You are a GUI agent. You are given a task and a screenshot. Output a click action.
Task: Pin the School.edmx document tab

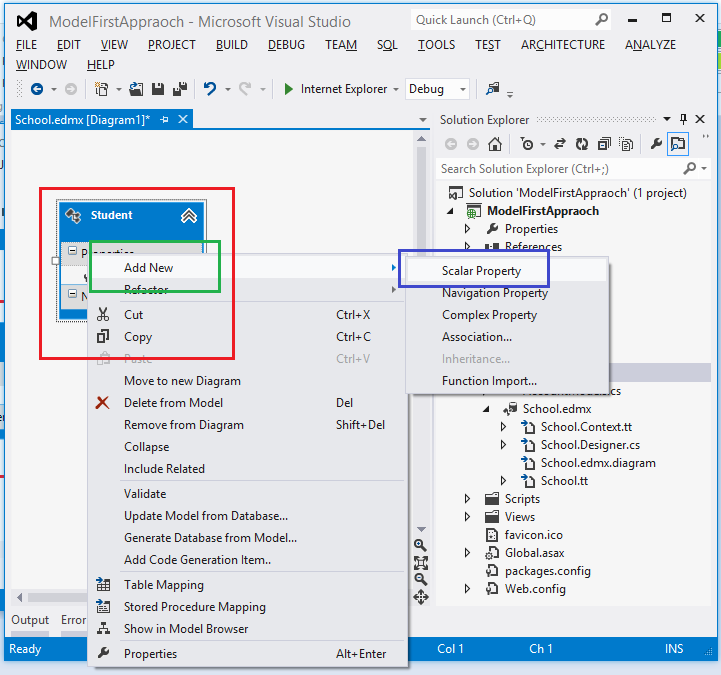(164, 120)
